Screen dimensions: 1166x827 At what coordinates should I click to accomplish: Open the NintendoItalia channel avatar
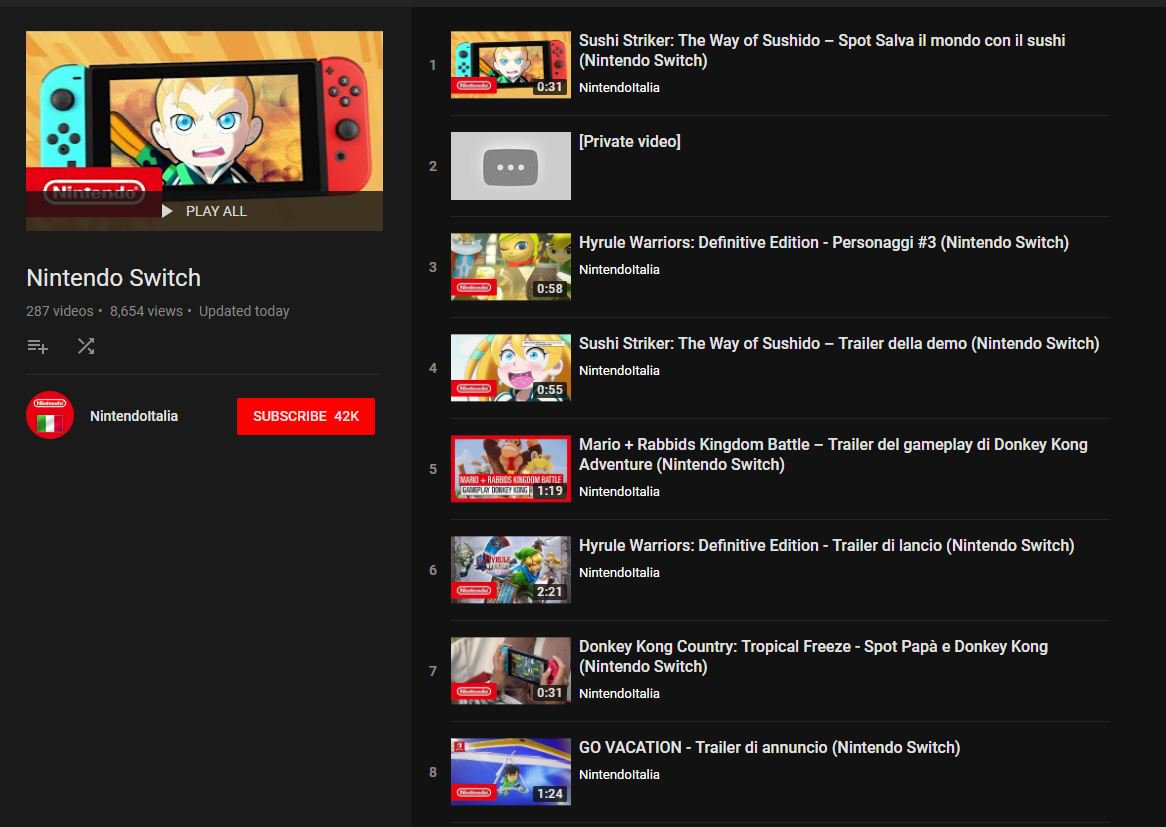[x=50, y=415]
